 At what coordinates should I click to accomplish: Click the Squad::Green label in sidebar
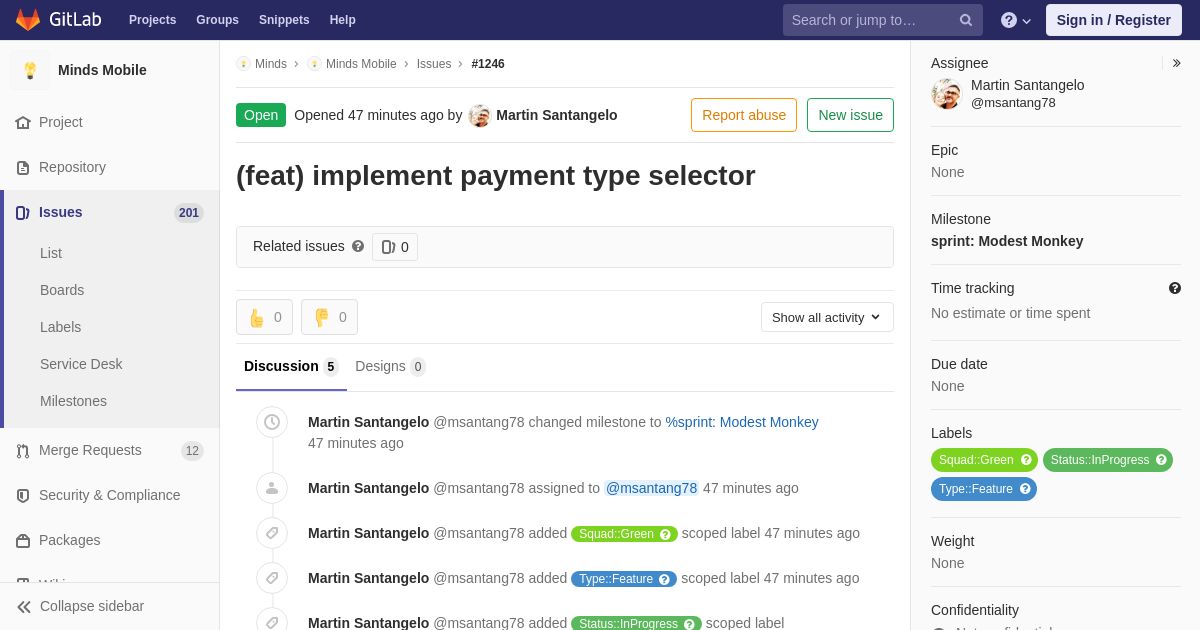984,460
